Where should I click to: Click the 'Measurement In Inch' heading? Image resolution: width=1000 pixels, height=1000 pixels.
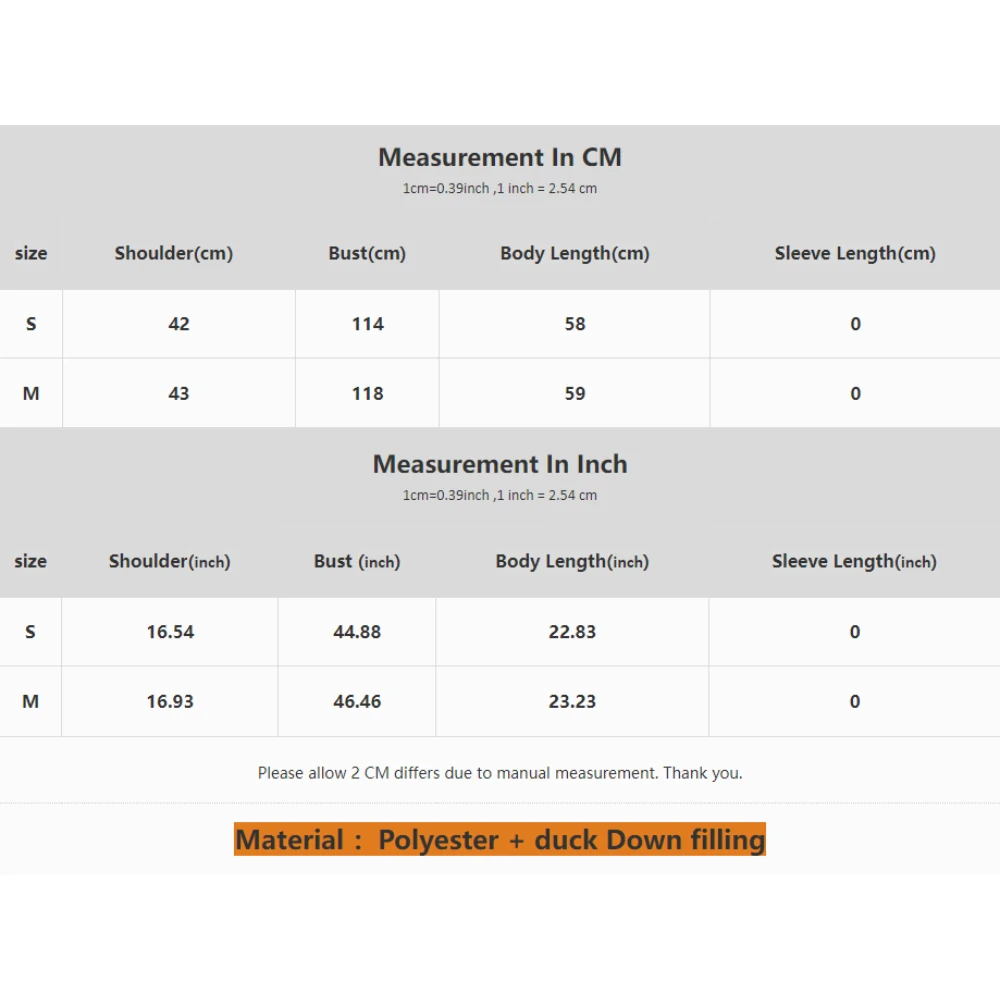coord(499,464)
